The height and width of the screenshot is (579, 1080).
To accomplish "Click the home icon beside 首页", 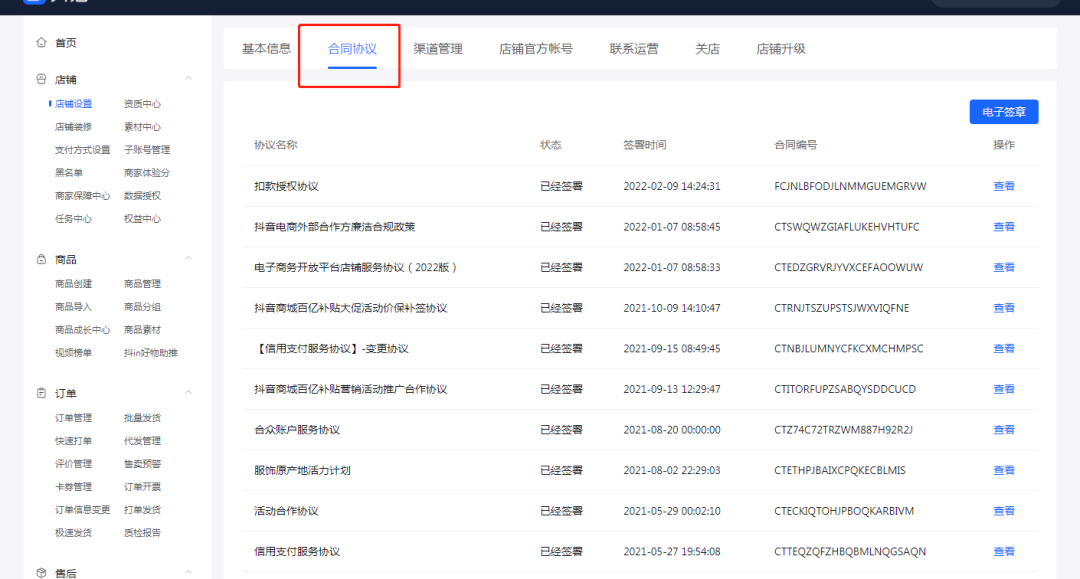I will pos(41,43).
